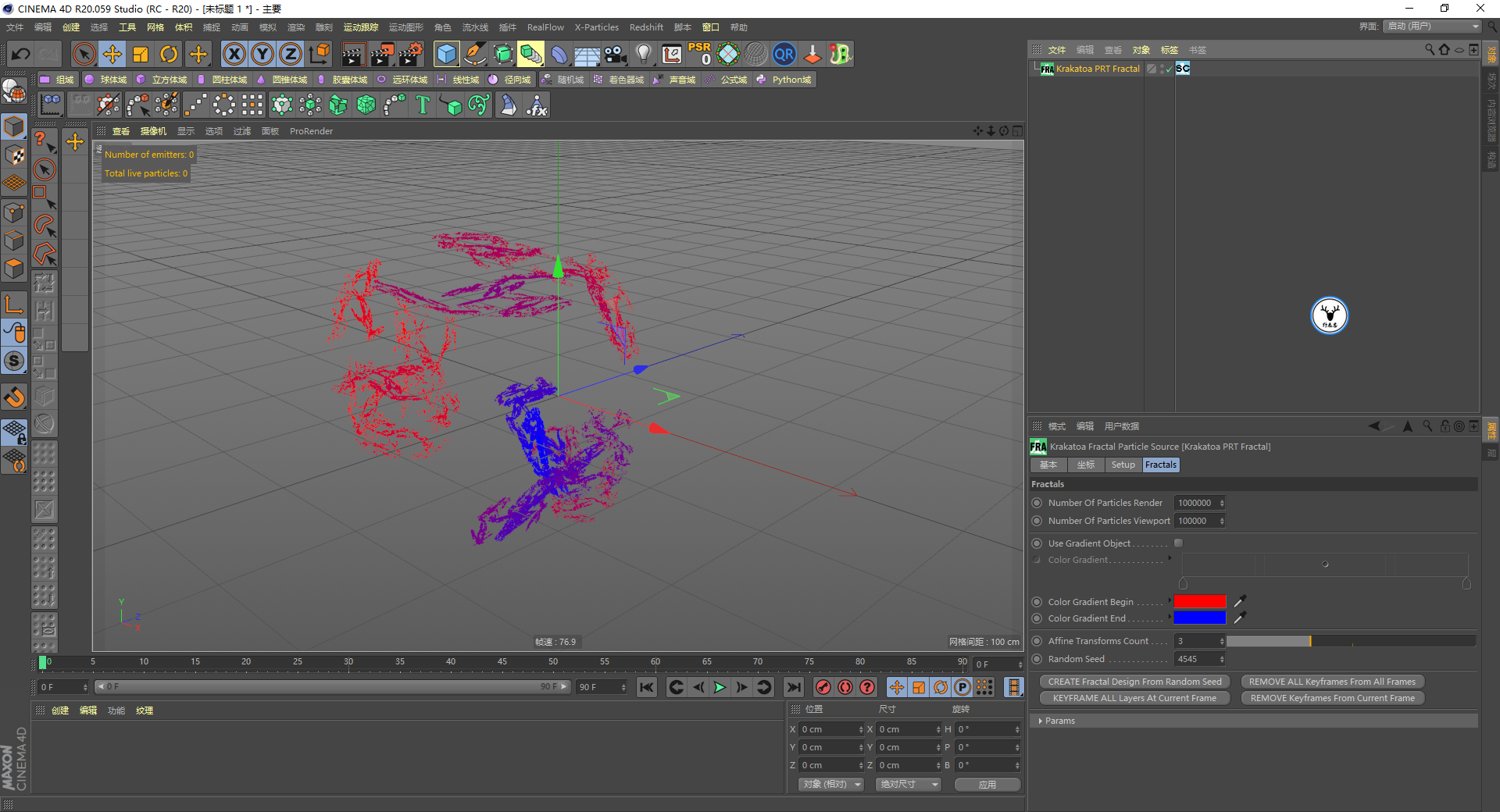Toggle X axis lock

coord(234,54)
